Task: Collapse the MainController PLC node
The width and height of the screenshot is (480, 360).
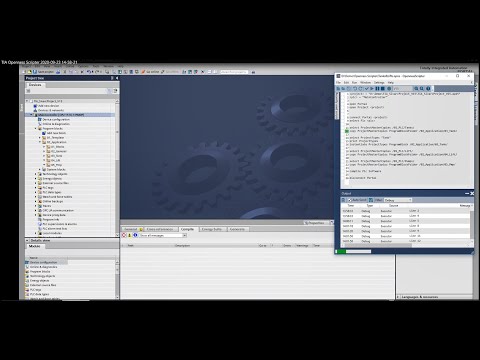Action: (x=31, y=115)
